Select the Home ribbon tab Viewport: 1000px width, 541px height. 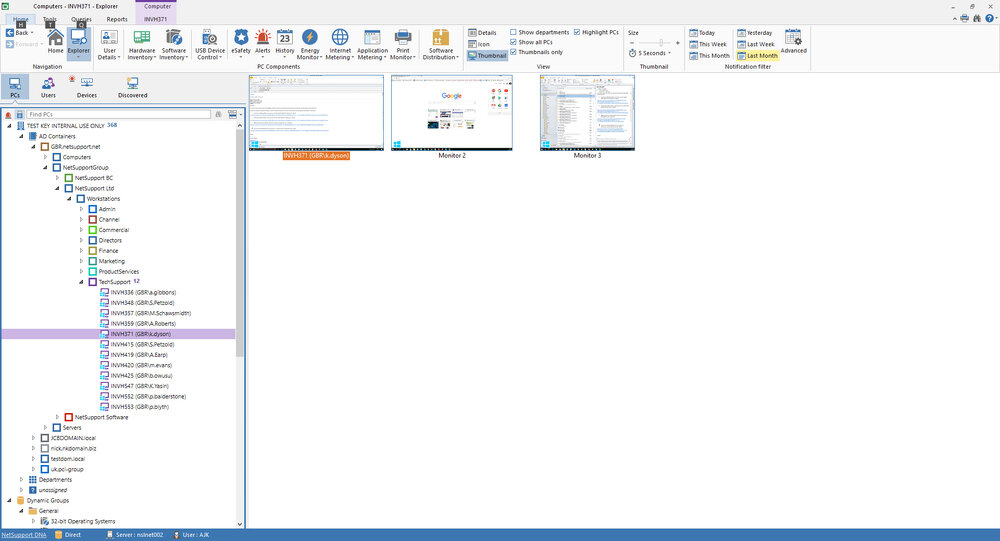click(x=21, y=19)
